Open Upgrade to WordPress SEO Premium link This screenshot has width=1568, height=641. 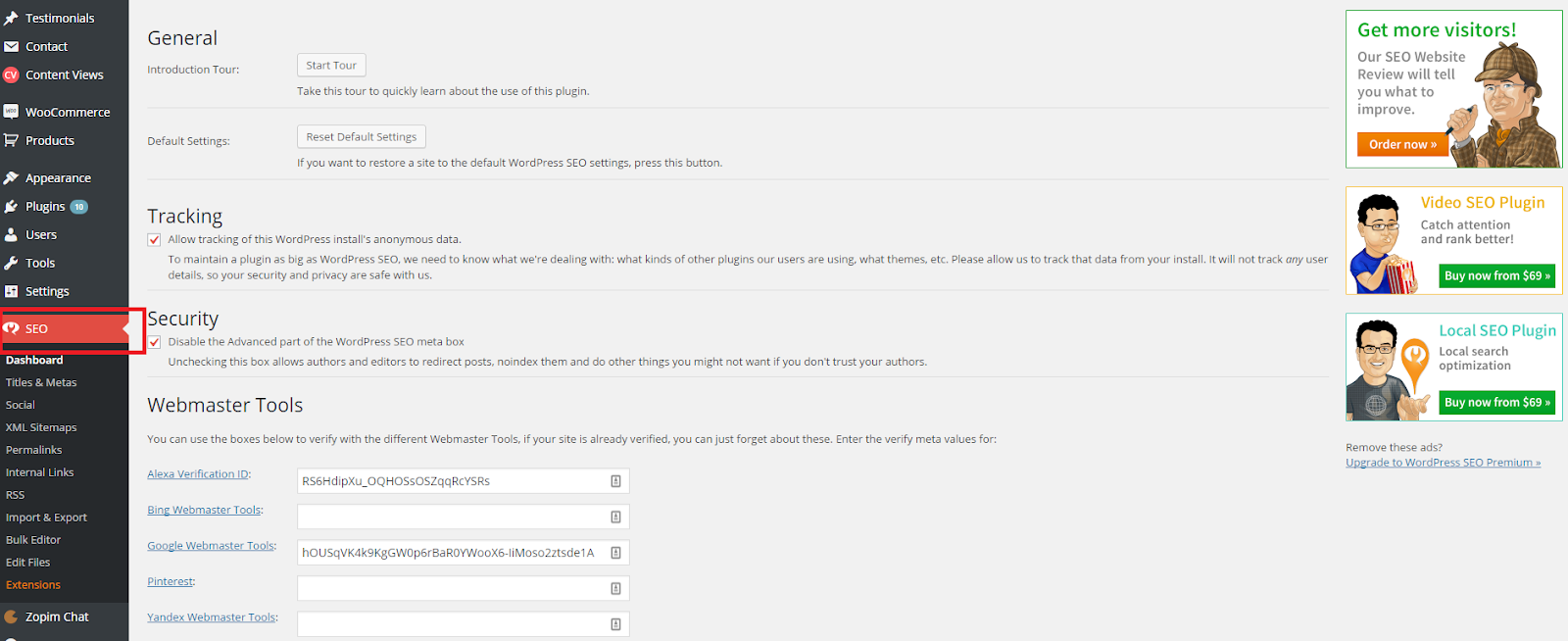coord(1443,463)
